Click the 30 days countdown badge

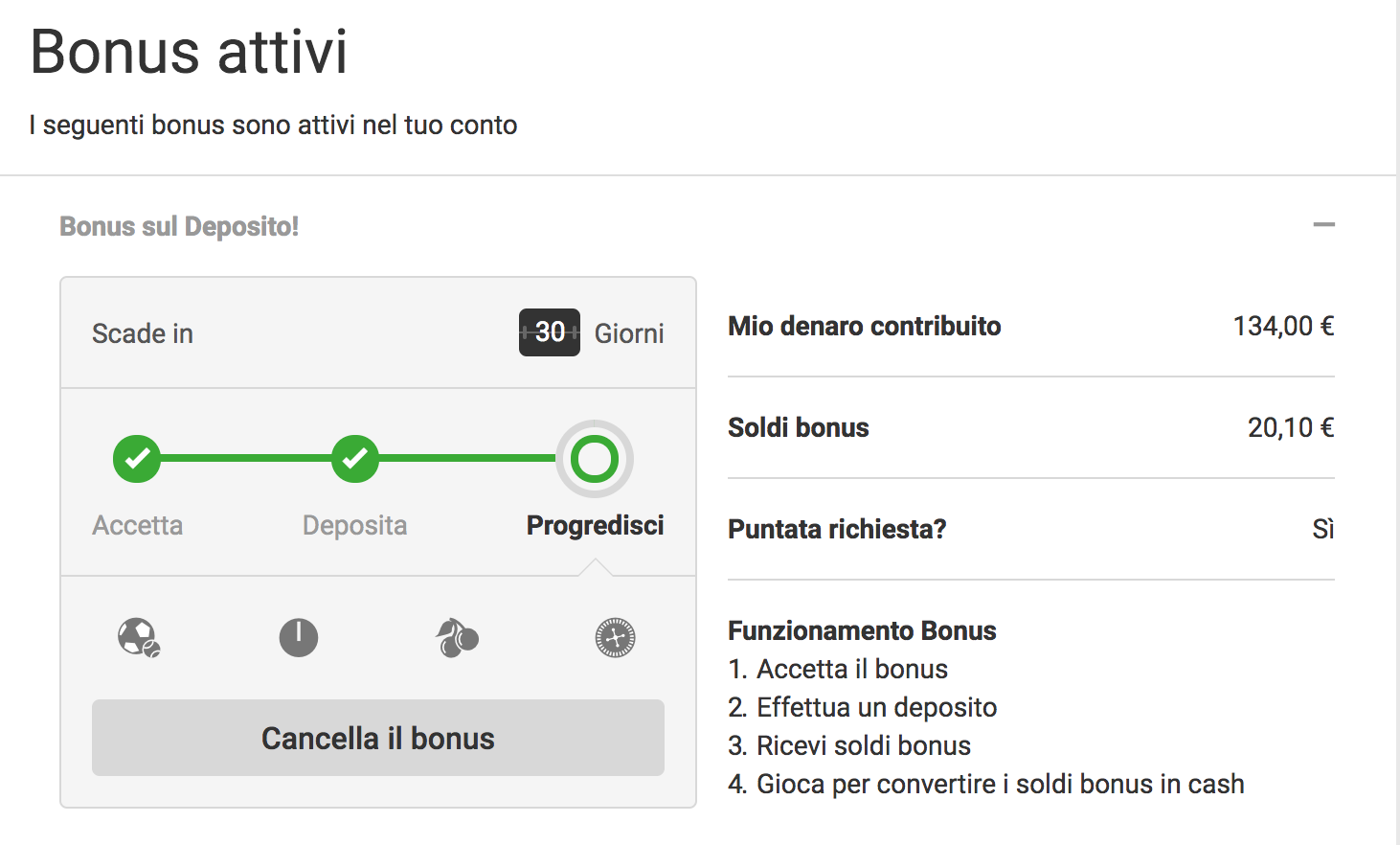point(550,332)
